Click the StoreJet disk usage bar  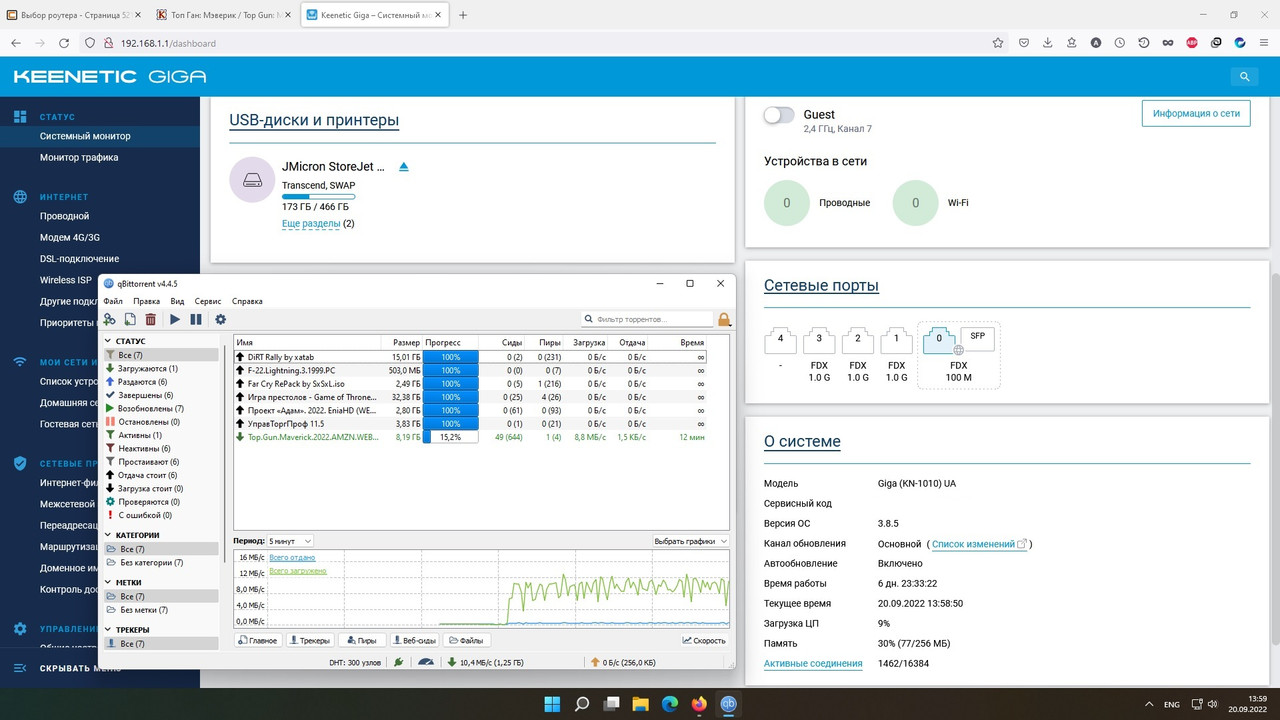pos(318,196)
